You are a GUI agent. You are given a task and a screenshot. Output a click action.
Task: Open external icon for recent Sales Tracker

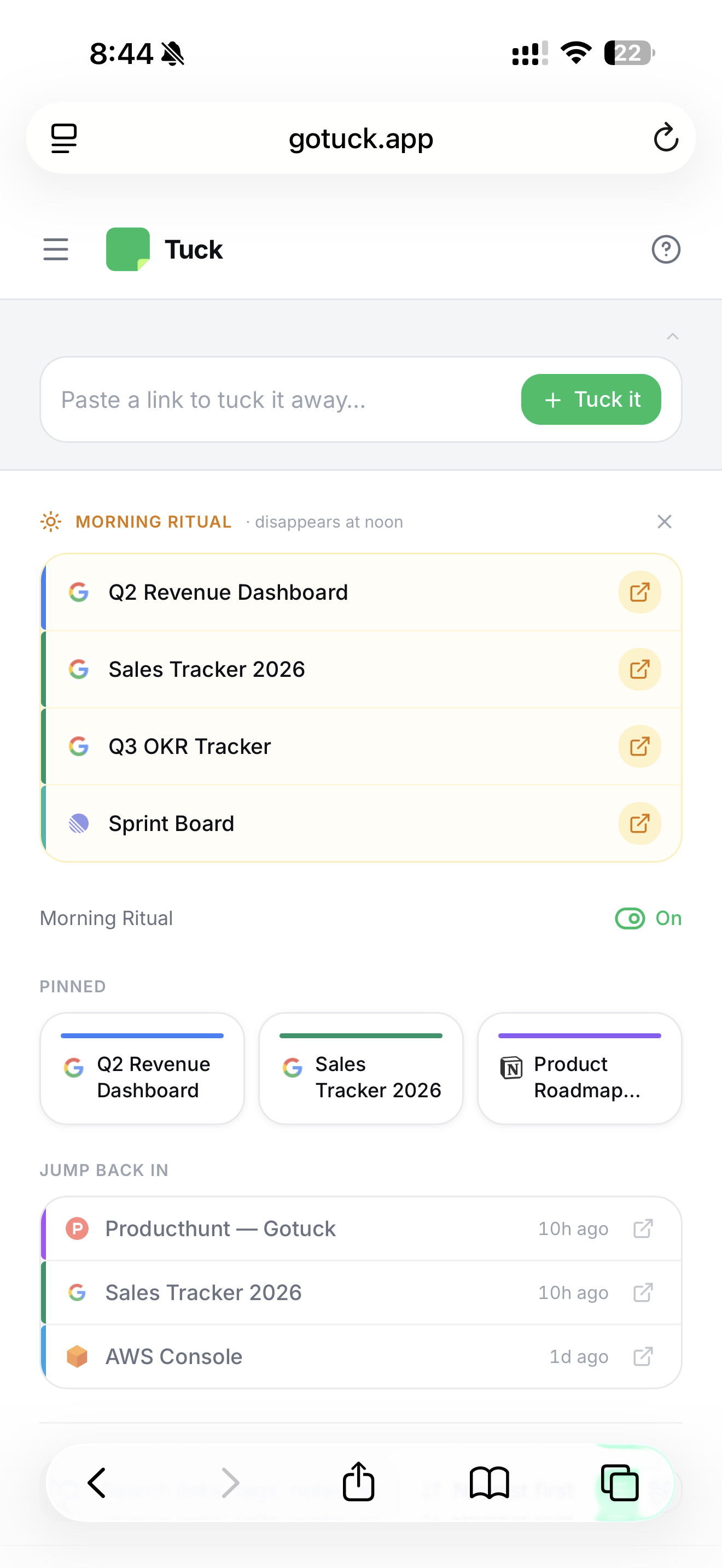tap(643, 1292)
